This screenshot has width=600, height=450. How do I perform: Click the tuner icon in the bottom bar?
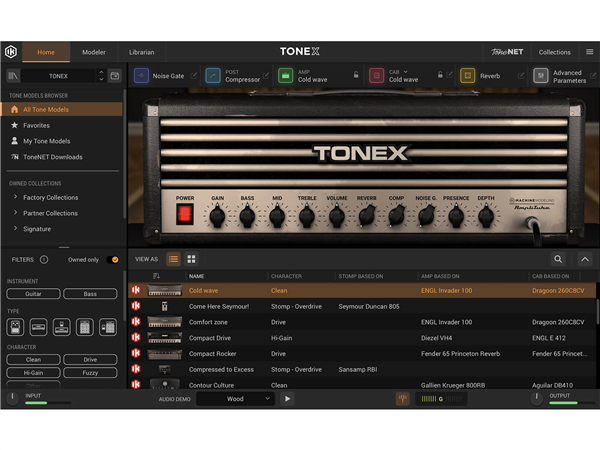coord(403,398)
